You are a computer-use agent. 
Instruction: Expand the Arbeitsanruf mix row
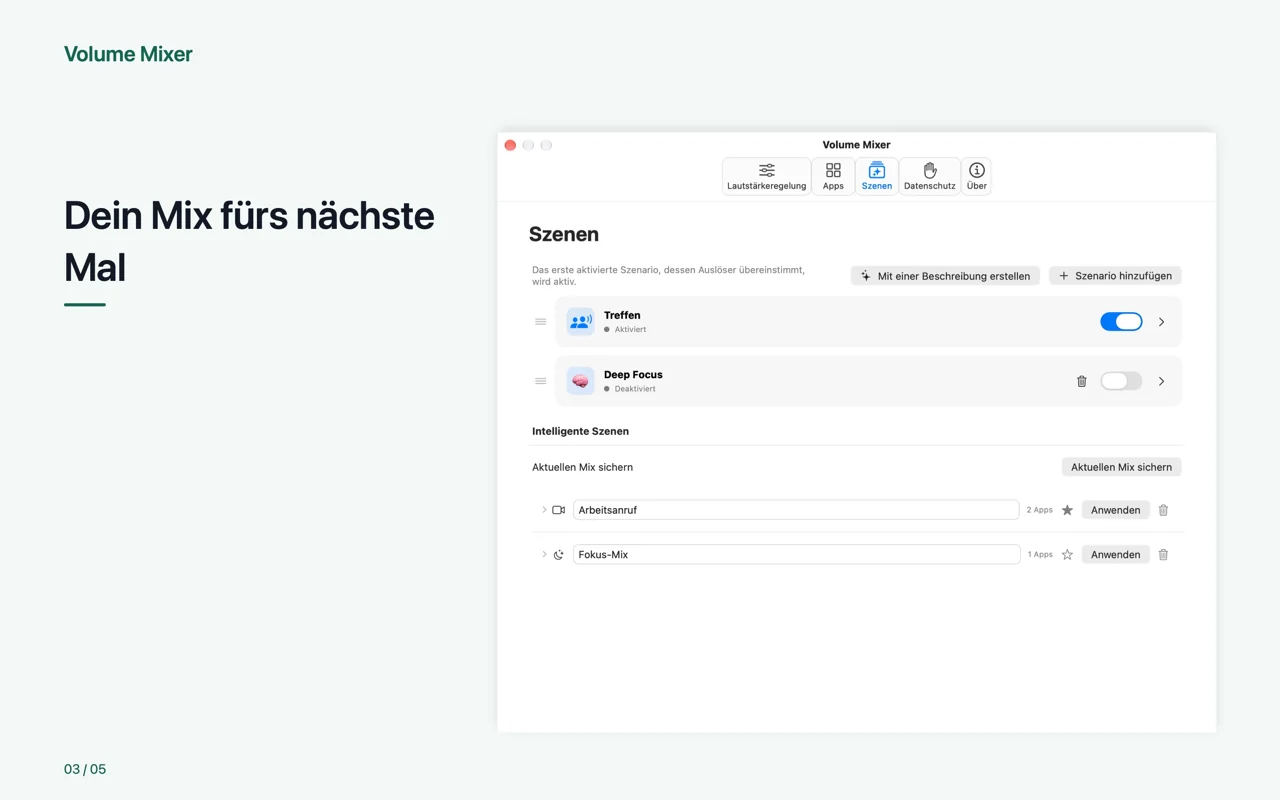(x=544, y=510)
